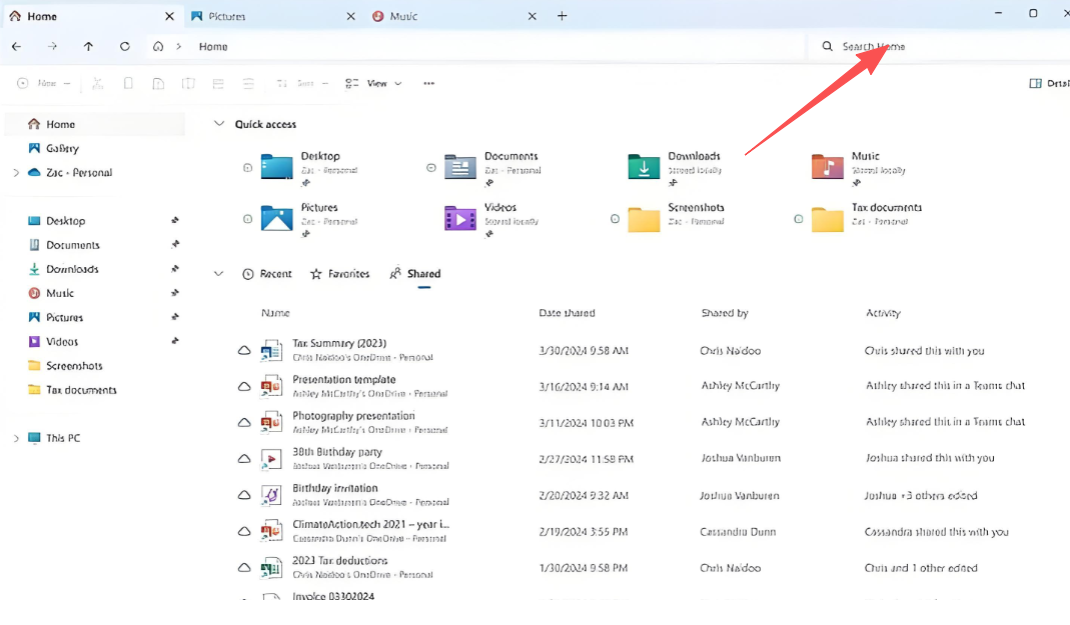Click the Up directory arrow
The width and height of the screenshot is (1070, 625).
88,46
